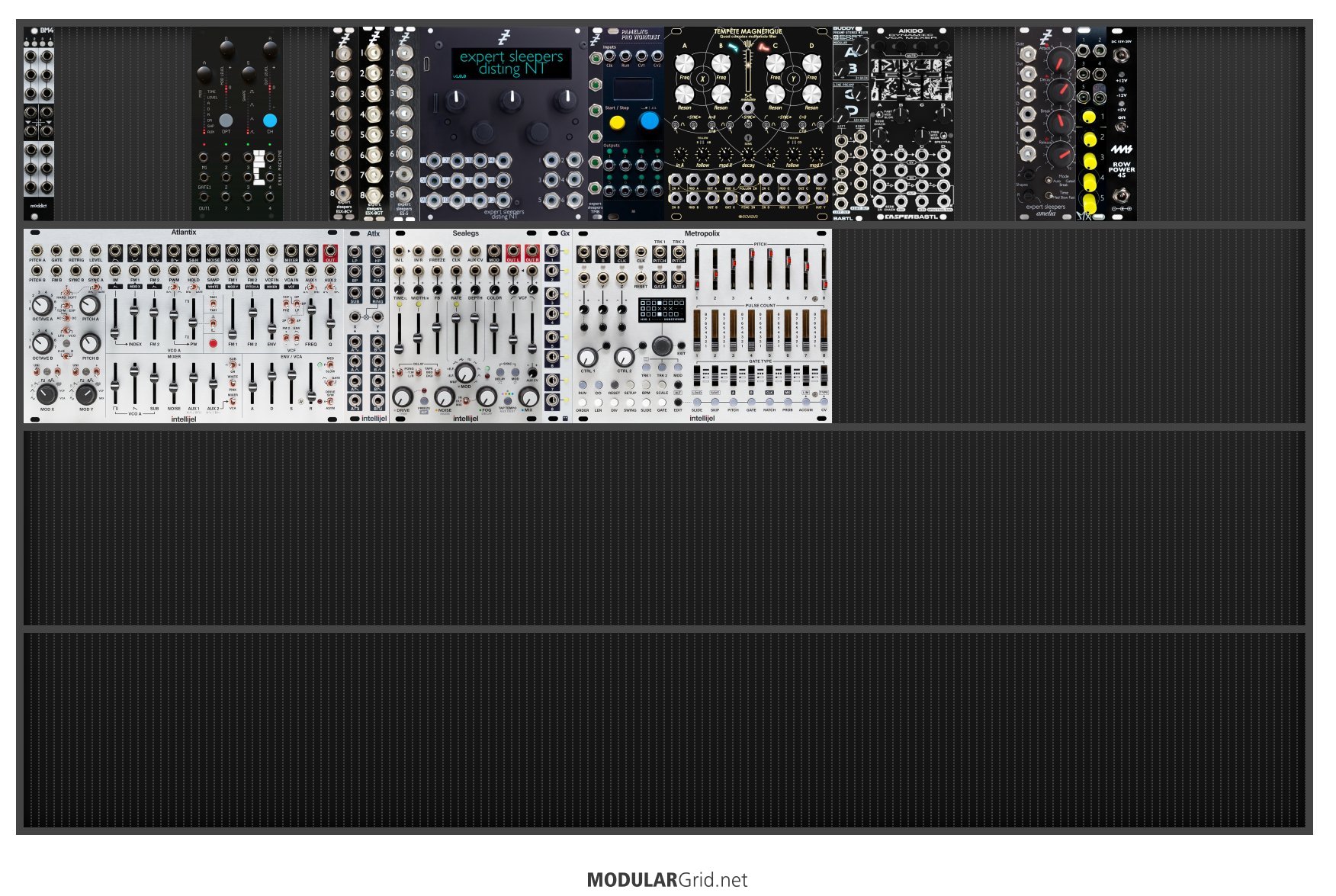Screen dimensions: 1336x896
Task: Click the yellow knob 1 on the Mix module
Action: tap(1090, 117)
